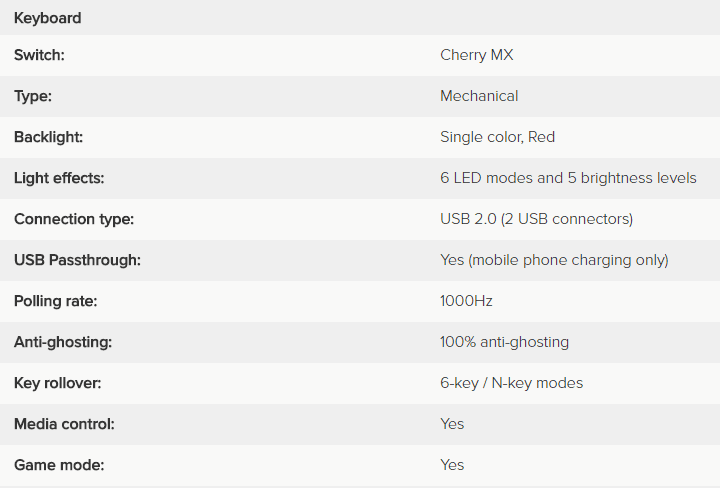This screenshot has height=488, width=720.
Task: Click the Single color, Red value
Action: [x=497, y=137]
